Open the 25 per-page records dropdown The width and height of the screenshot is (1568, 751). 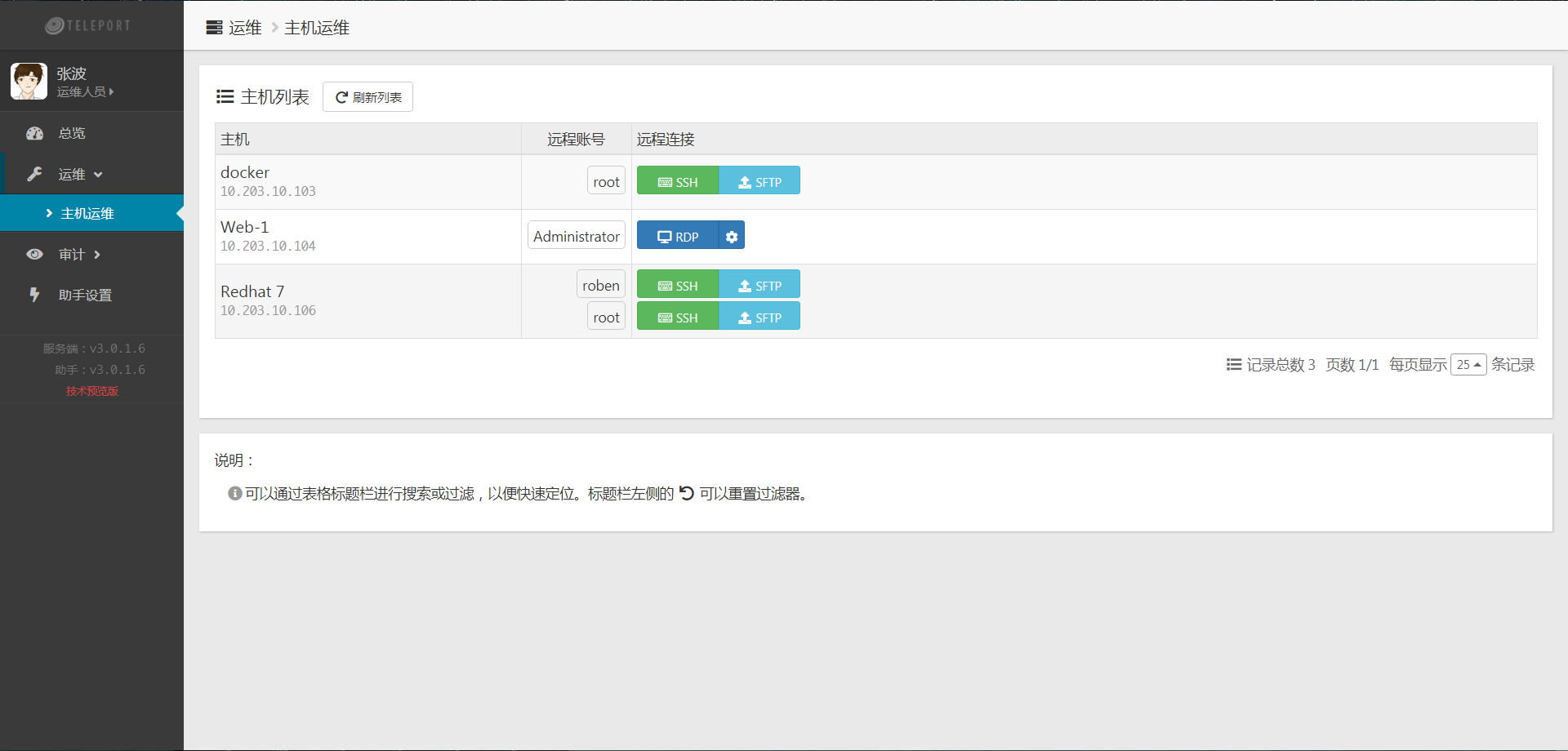pyautogui.click(x=1468, y=365)
